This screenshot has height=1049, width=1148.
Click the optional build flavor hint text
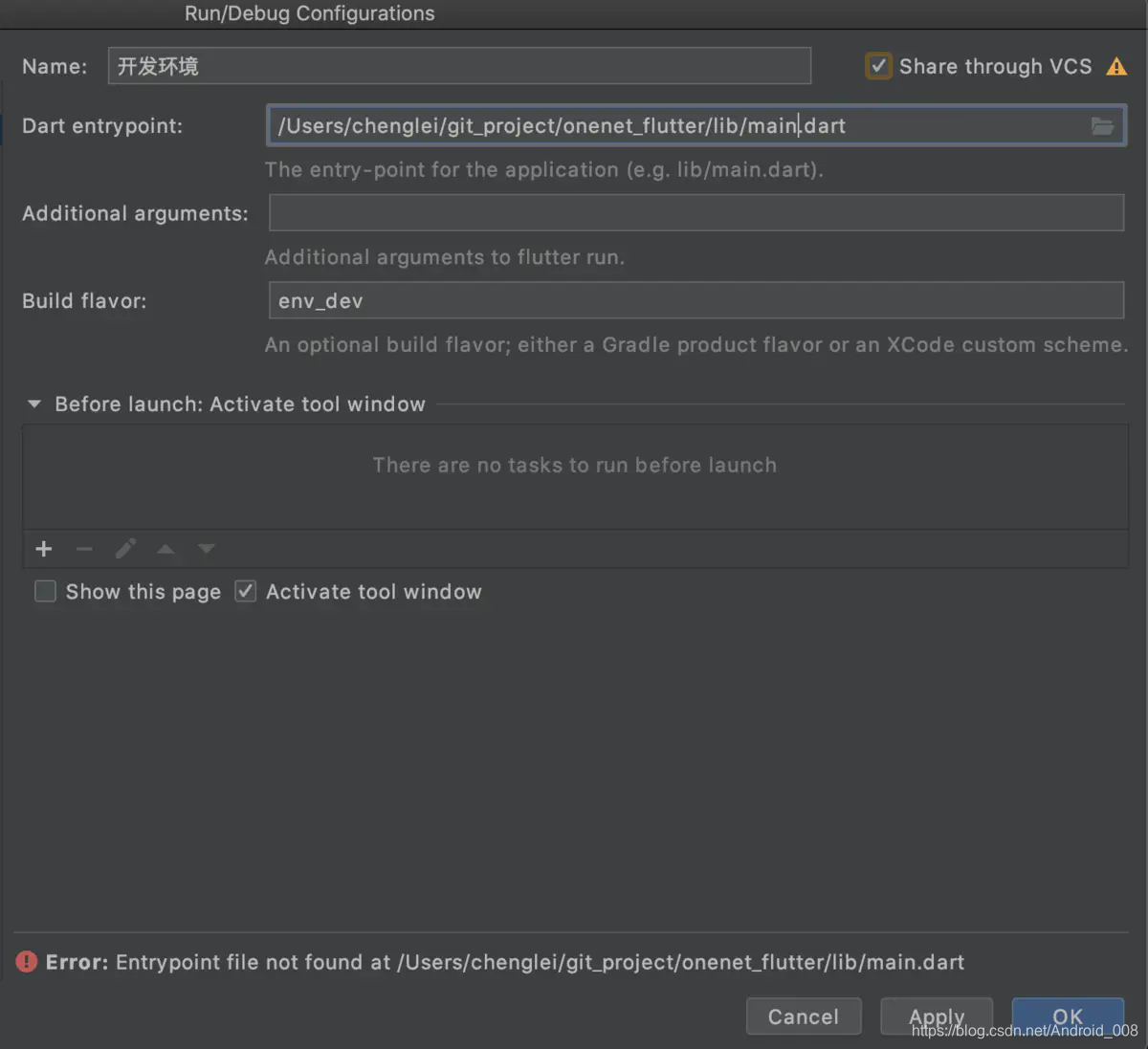click(696, 345)
